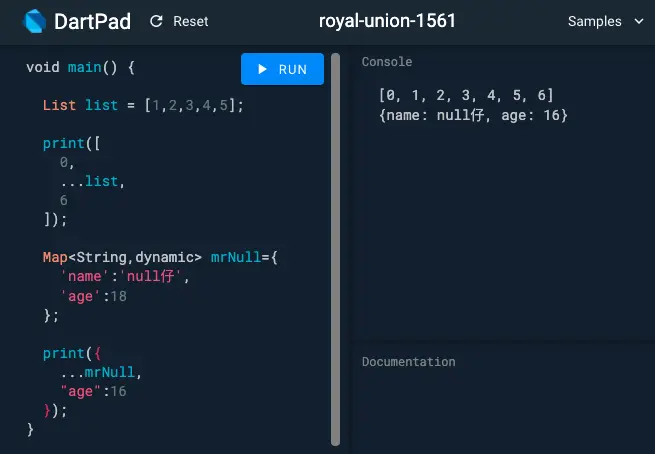
Task: Click the 'name':'null仔' code line
Action: [x=124, y=276]
